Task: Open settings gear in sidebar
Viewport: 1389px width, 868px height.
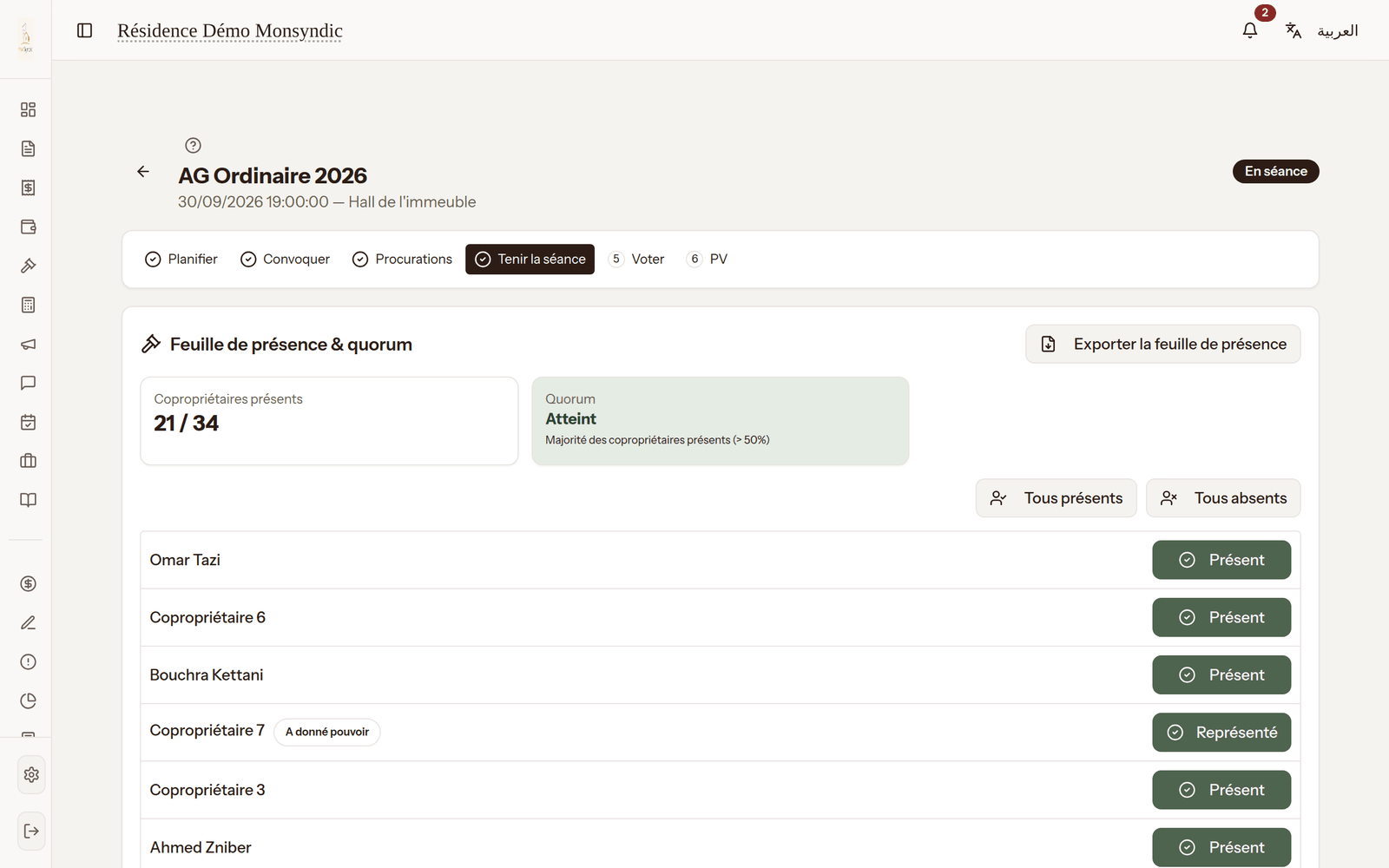Action: [x=31, y=774]
